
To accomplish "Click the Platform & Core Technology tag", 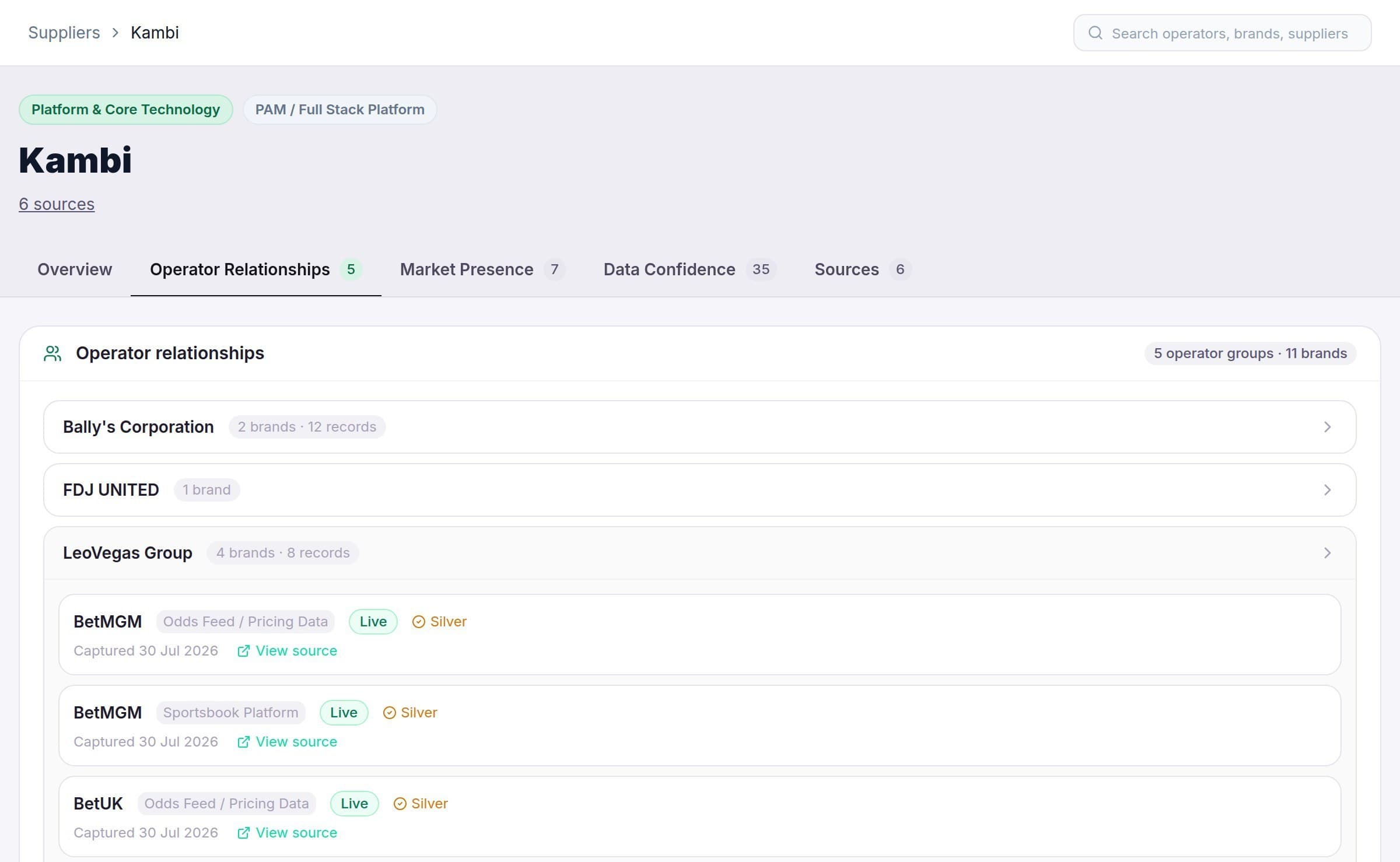I will tap(126, 110).
